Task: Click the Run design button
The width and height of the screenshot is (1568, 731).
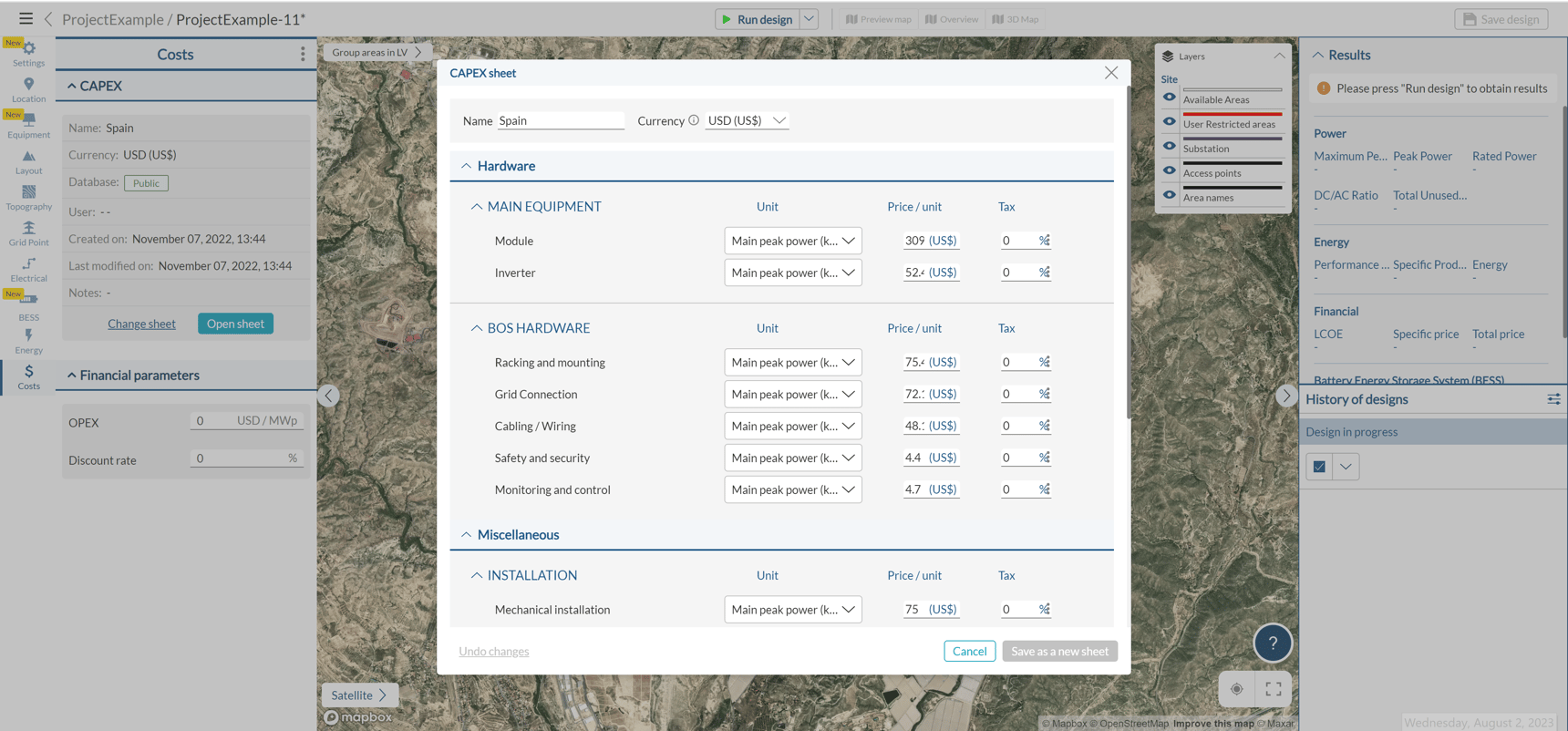Action: coord(758,19)
